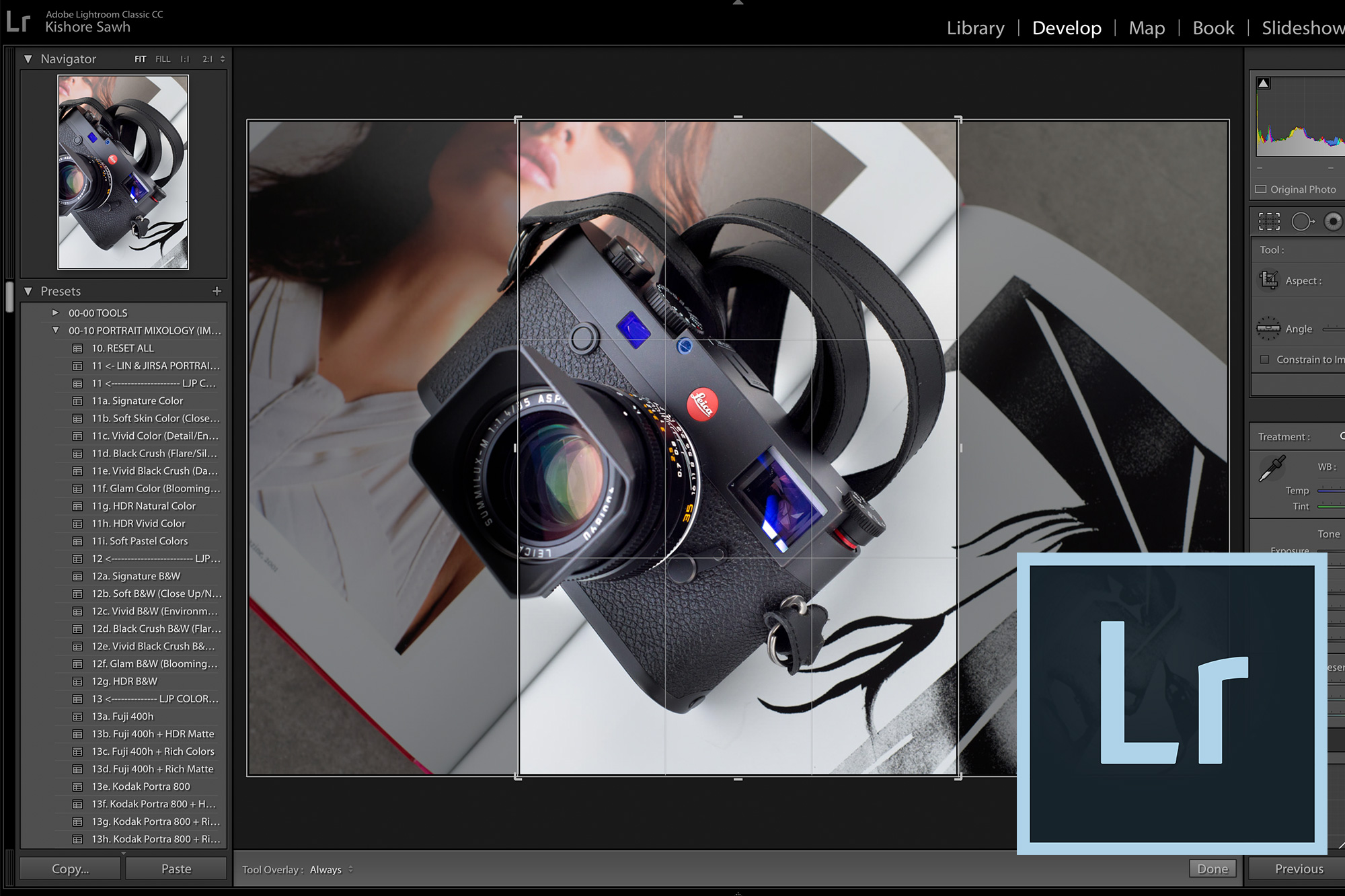
Task: Click the Paste button
Action: pos(176,868)
